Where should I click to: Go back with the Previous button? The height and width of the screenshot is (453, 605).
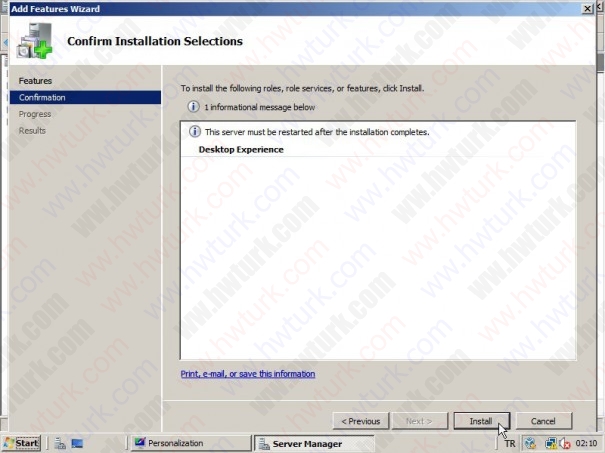[x=360, y=421]
